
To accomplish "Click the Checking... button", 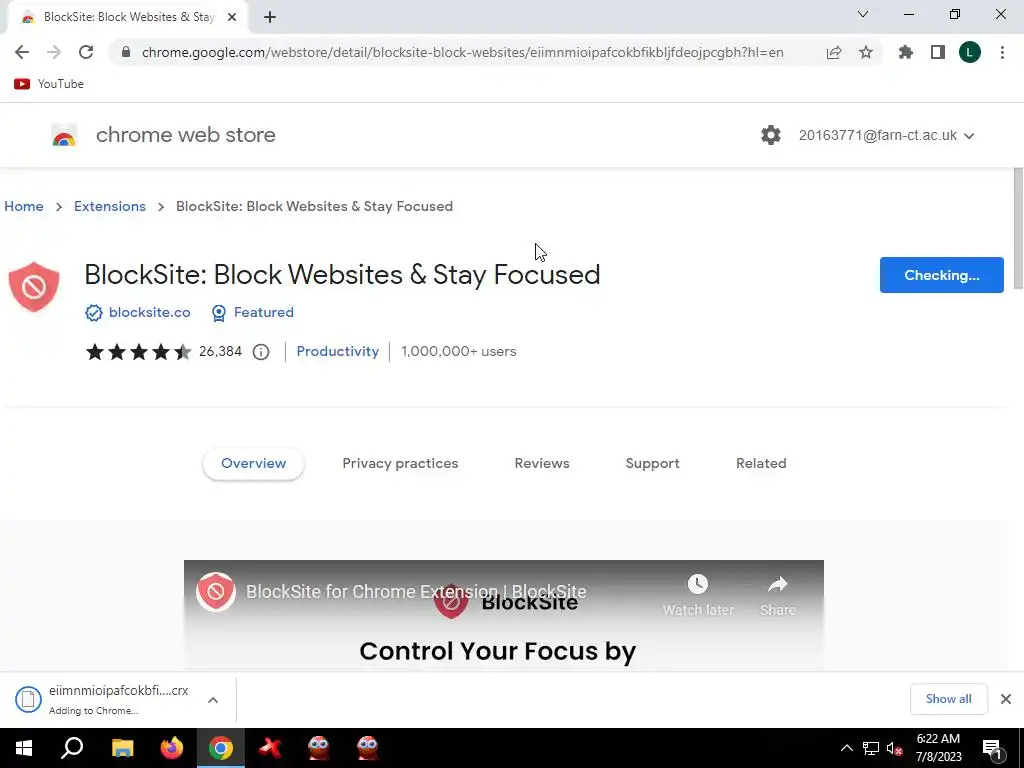I will click(x=941, y=275).
